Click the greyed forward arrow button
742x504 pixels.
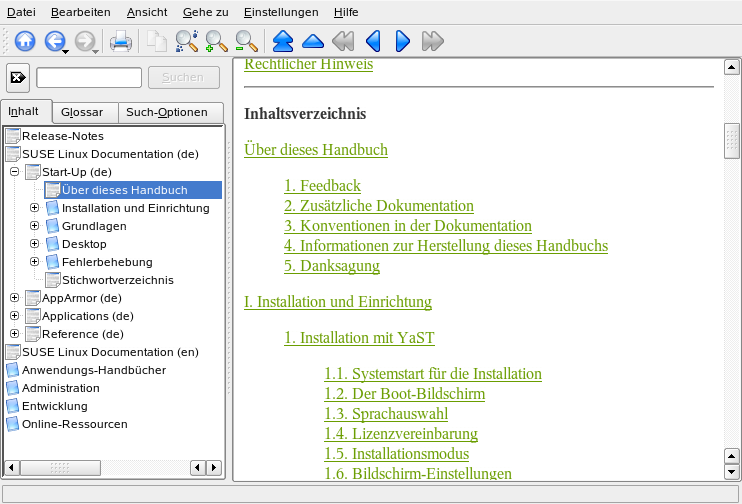pyautogui.click(x=84, y=41)
